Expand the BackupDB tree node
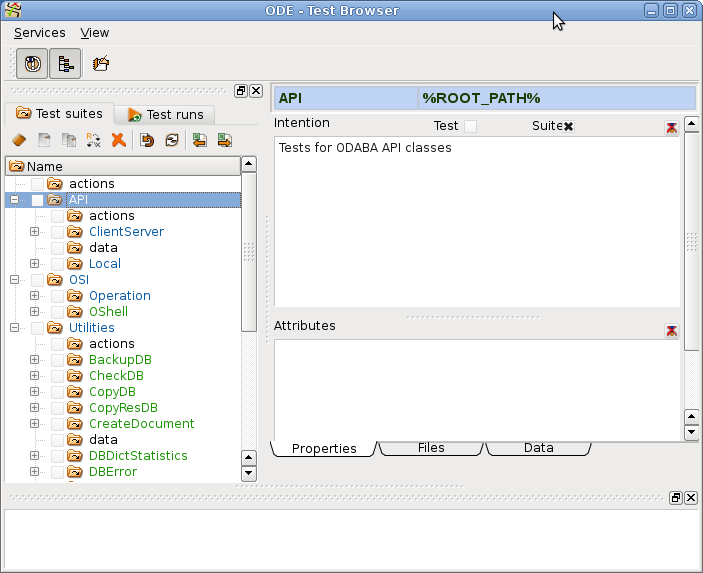The height and width of the screenshot is (573, 703). pyautogui.click(x=34, y=360)
